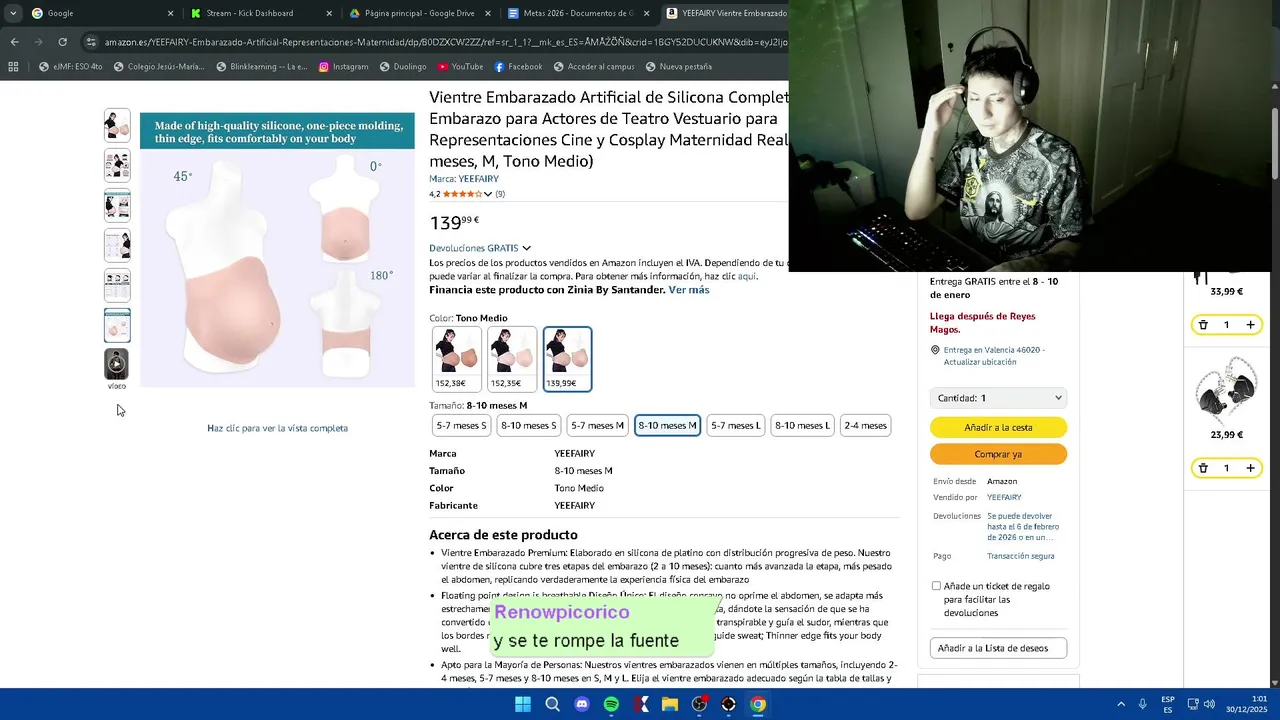Go back with the browser back arrow
This screenshot has height=720, width=1280.
(x=14, y=42)
